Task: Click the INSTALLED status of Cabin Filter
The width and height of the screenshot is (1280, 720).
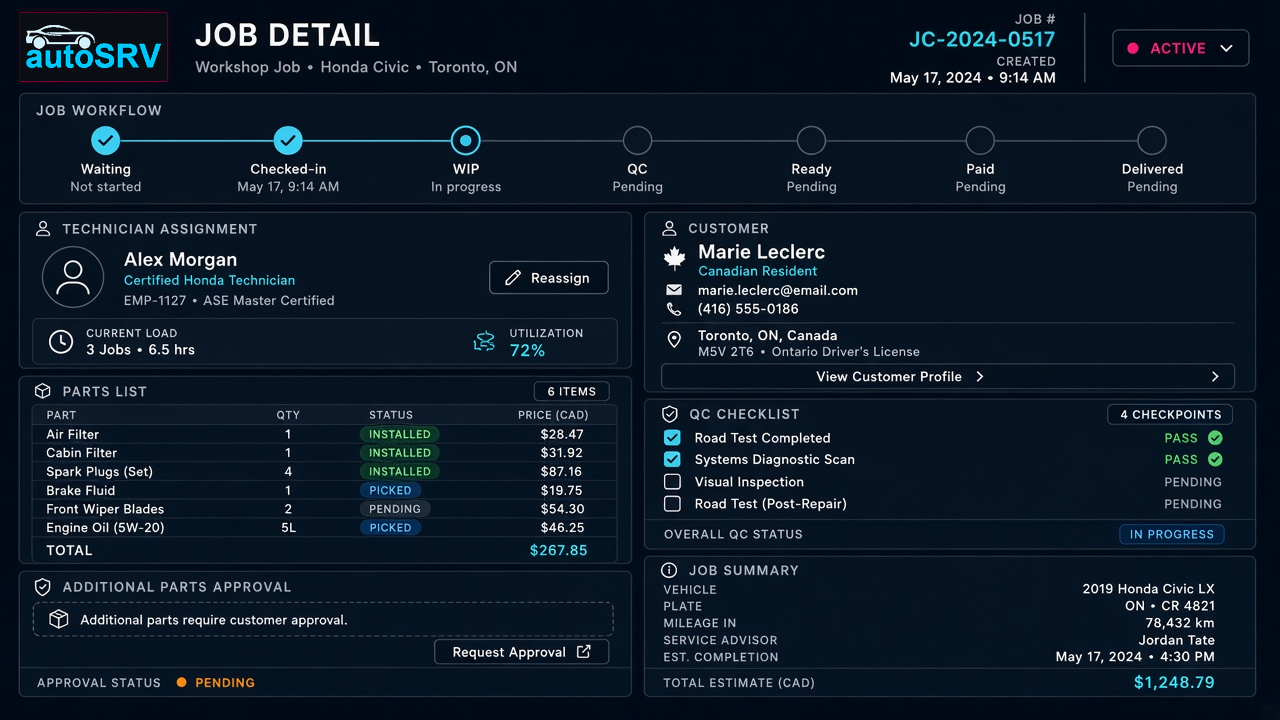Action: click(400, 453)
